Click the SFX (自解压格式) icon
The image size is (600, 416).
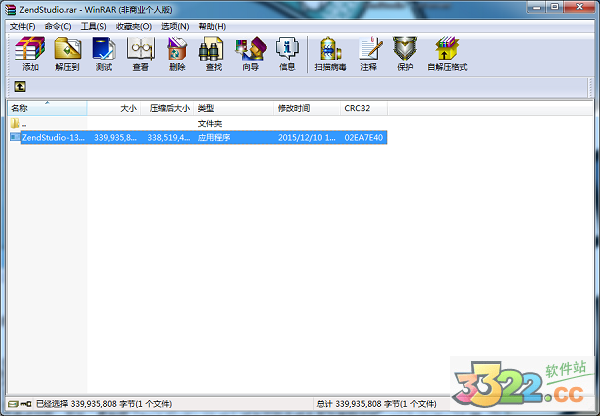tap(447, 54)
